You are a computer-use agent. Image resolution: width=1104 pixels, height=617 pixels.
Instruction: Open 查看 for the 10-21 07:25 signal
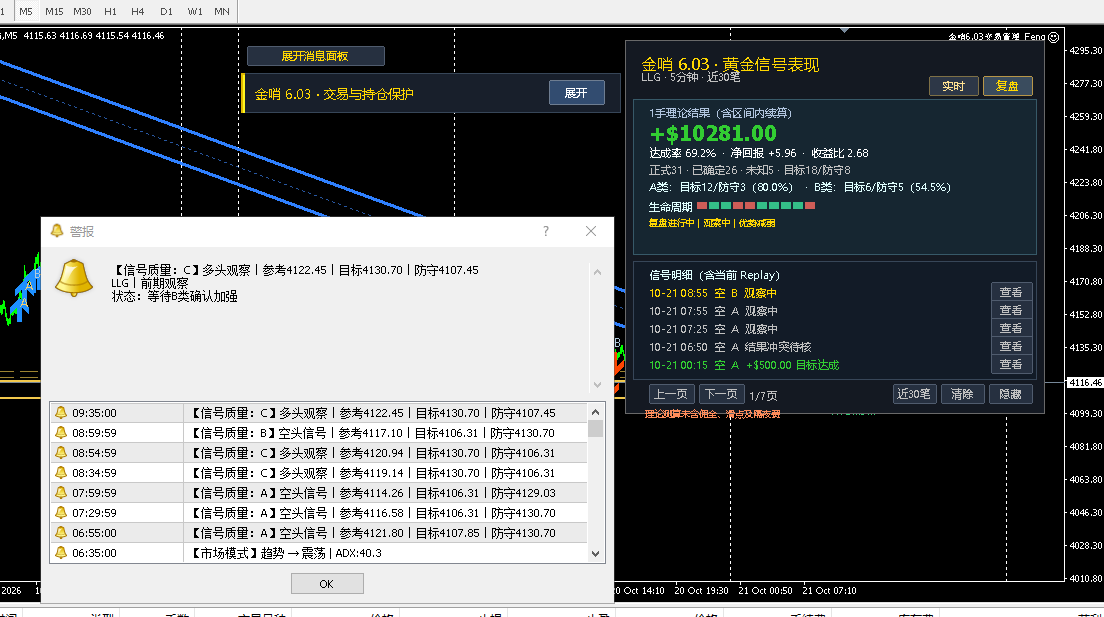[1011, 328]
